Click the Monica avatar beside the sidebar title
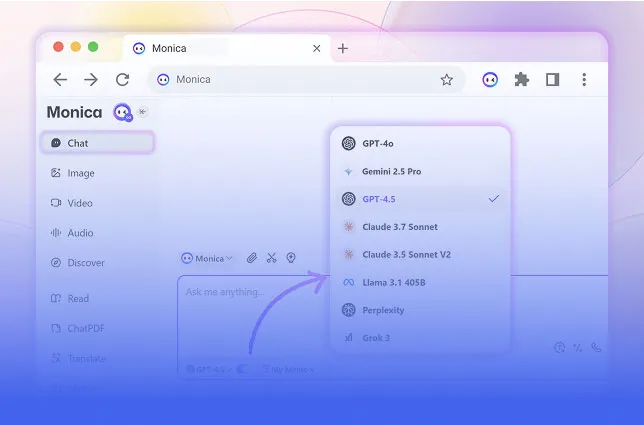Image resolution: width=644 pixels, height=425 pixels. [x=122, y=112]
